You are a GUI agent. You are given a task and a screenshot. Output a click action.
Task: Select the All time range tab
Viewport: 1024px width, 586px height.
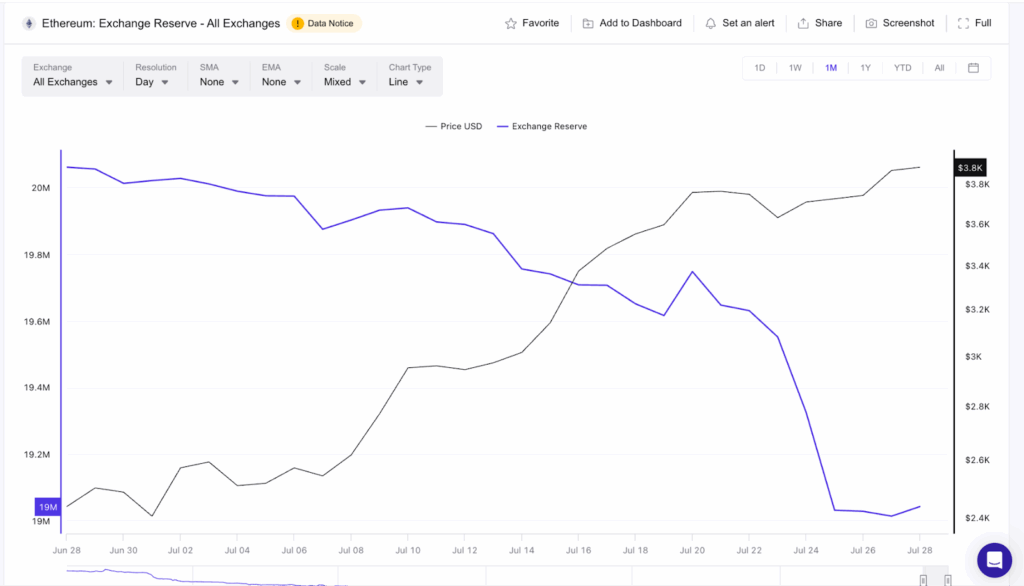click(x=939, y=68)
